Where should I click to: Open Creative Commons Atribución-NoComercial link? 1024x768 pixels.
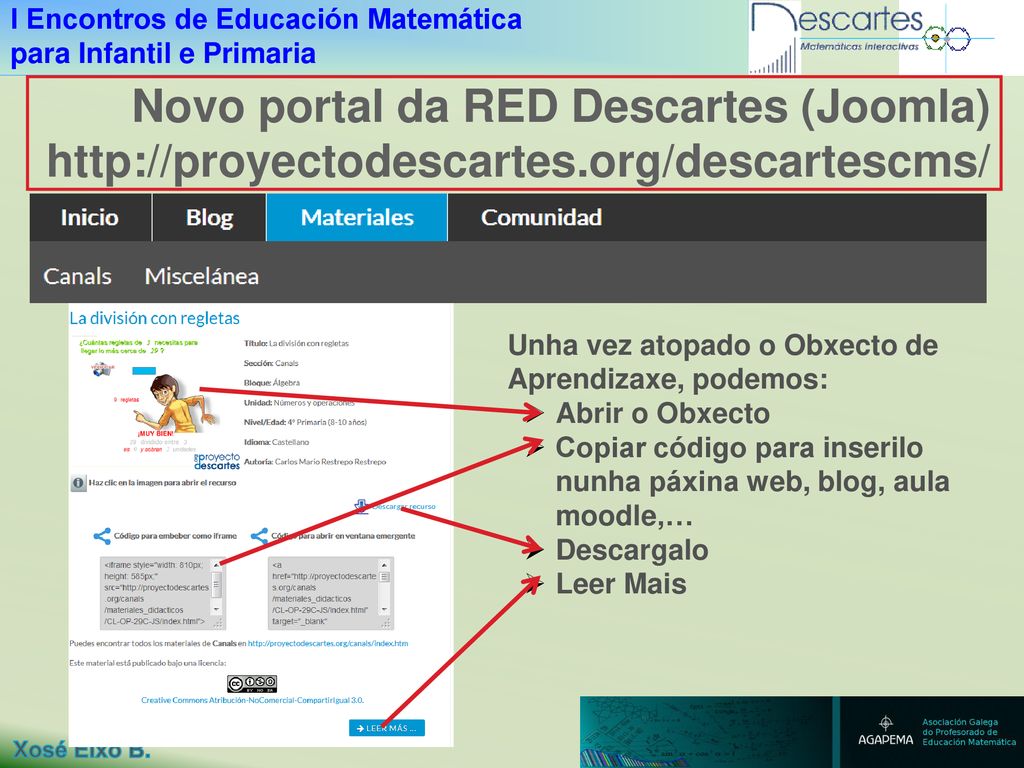[252, 700]
